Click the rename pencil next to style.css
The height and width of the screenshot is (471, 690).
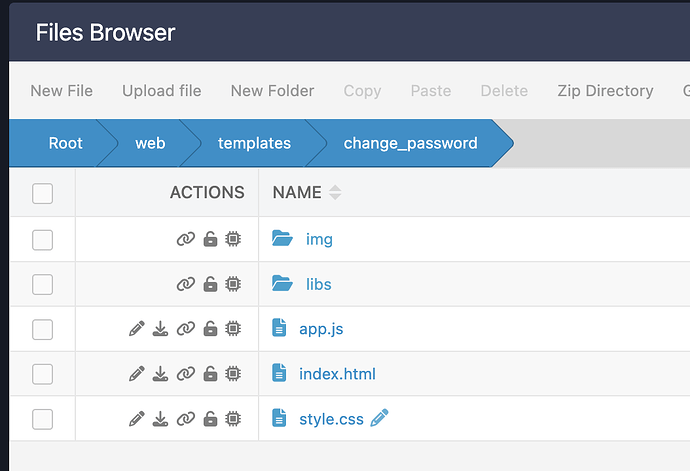379,419
